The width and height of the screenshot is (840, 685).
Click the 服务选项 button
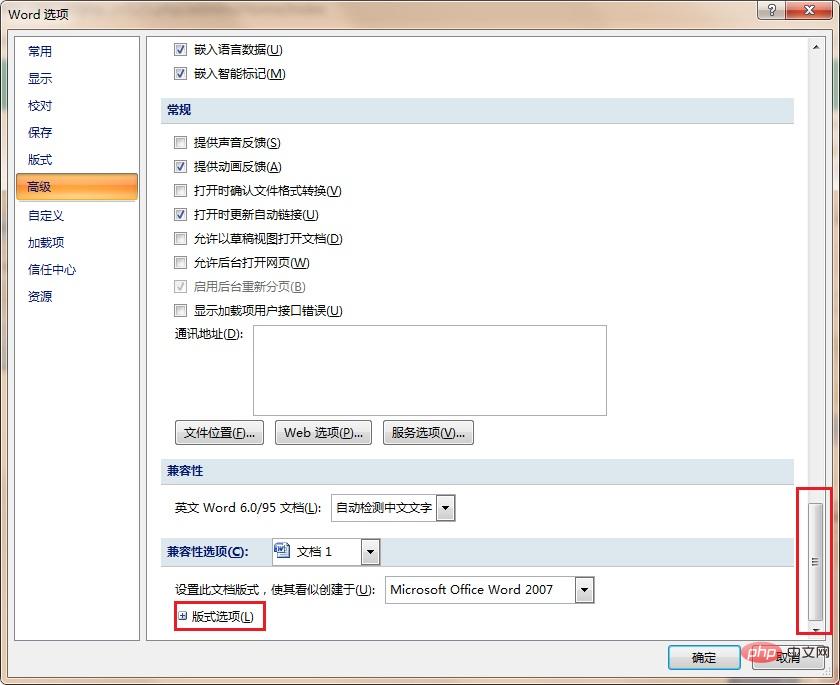tap(428, 433)
